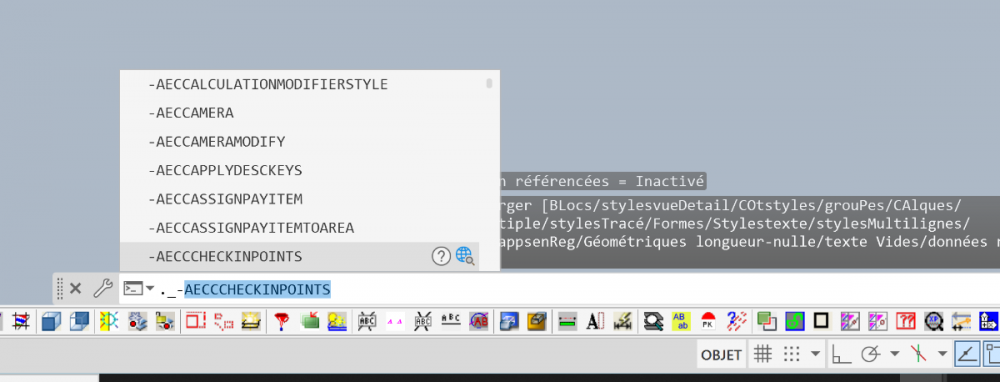Click the red funnel filter icon
This screenshot has width=1000, height=382.
point(281,321)
